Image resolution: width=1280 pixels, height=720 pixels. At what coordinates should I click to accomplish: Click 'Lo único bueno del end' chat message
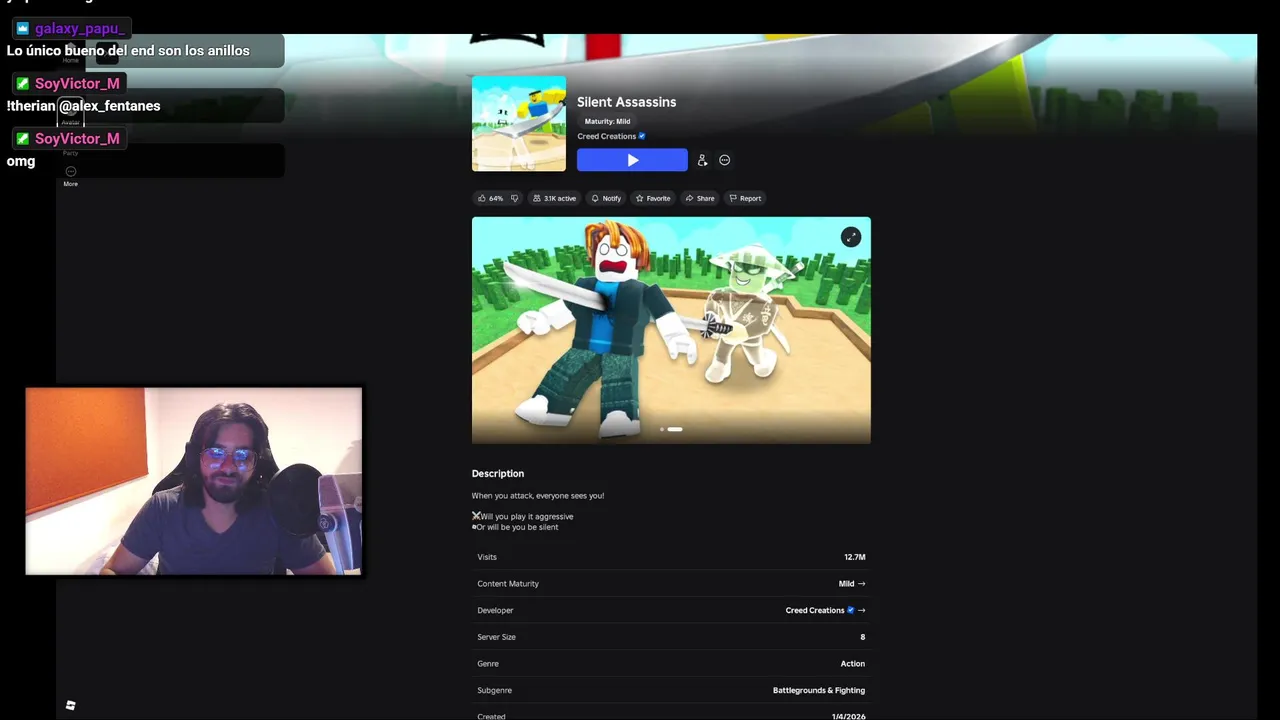(x=128, y=51)
